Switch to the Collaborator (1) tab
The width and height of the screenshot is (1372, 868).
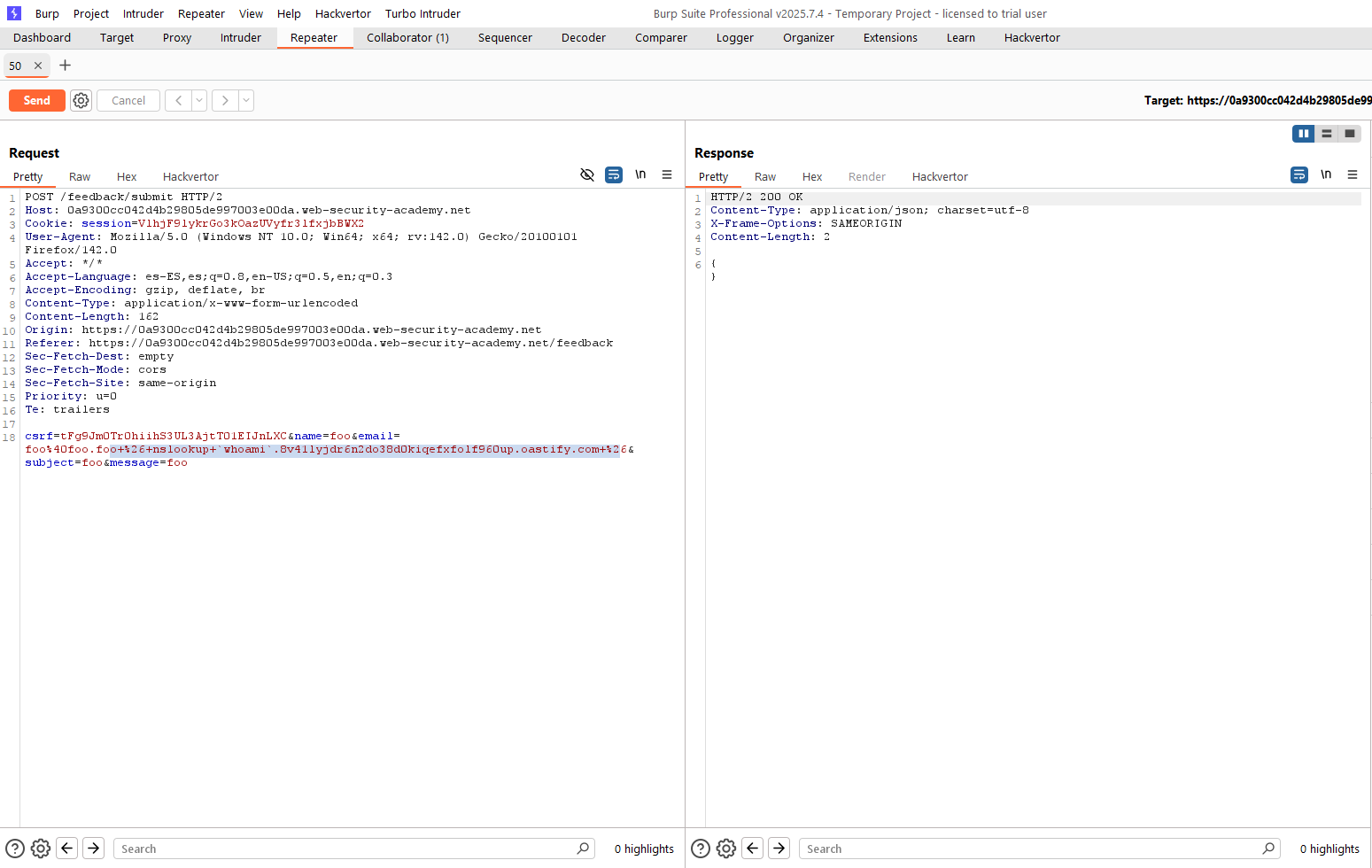tap(407, 38)
